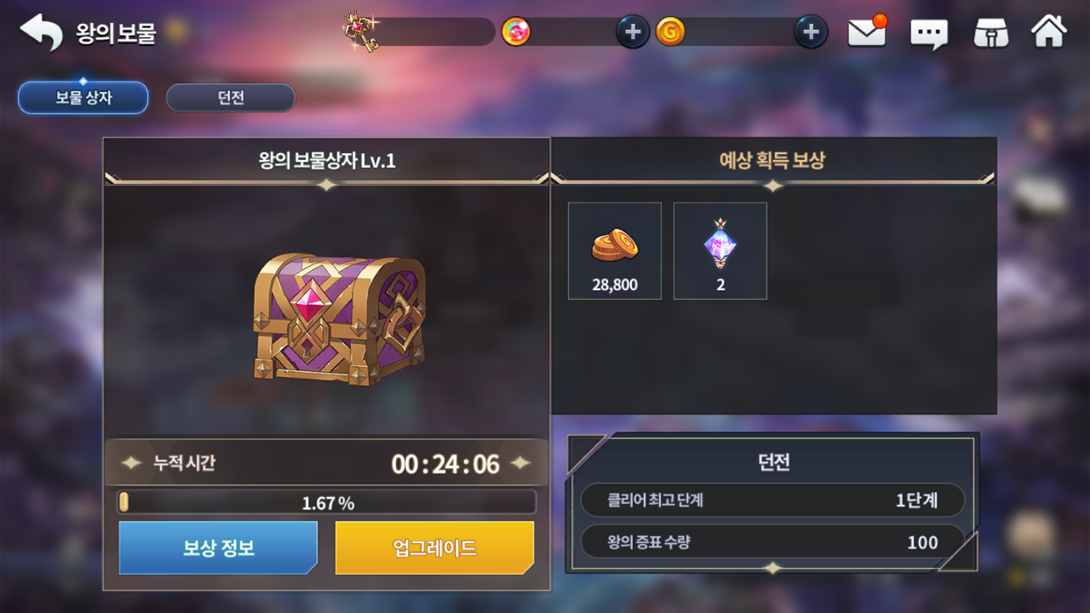The height and width of the screenshot is (613, 1090).
Task: Open the chat speech bubble icon
Action: (929, 33)
